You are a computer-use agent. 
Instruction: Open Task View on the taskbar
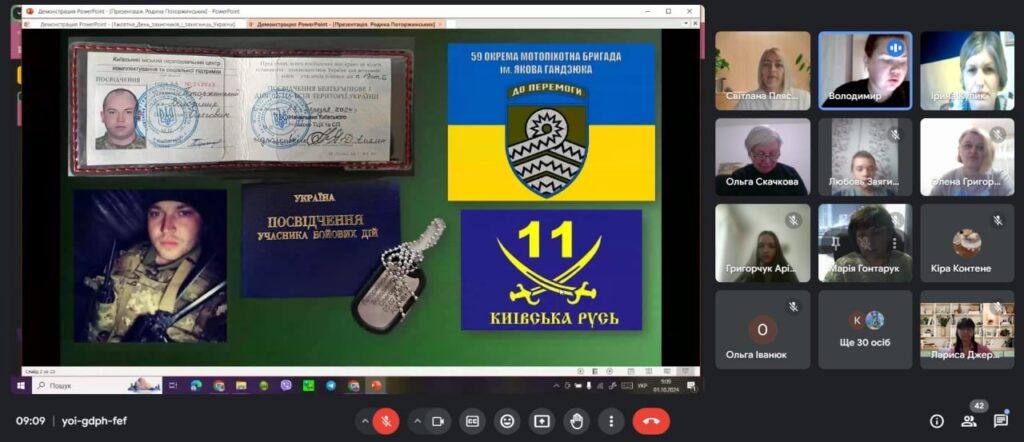[x=173, y=385]
